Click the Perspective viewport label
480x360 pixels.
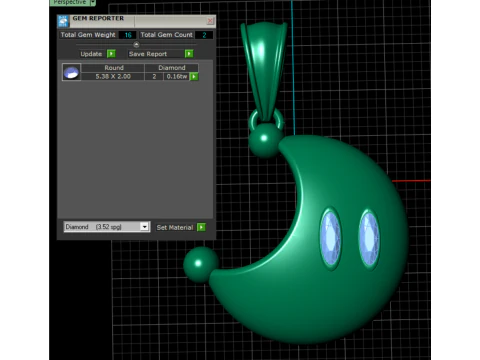(70, 3)
